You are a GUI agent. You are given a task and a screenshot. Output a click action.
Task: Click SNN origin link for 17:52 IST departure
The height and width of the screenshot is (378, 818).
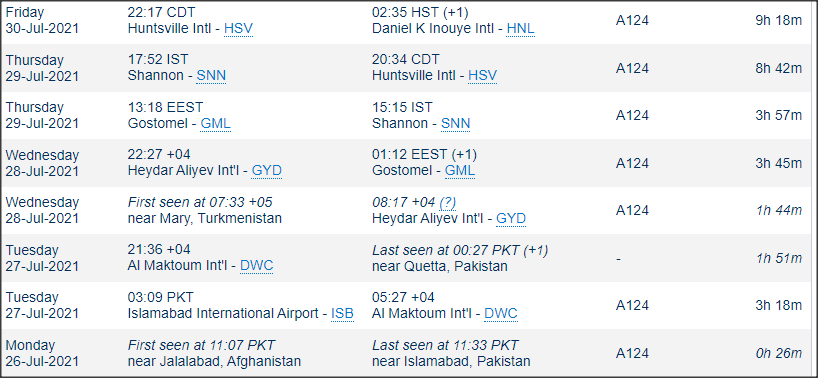211,76
